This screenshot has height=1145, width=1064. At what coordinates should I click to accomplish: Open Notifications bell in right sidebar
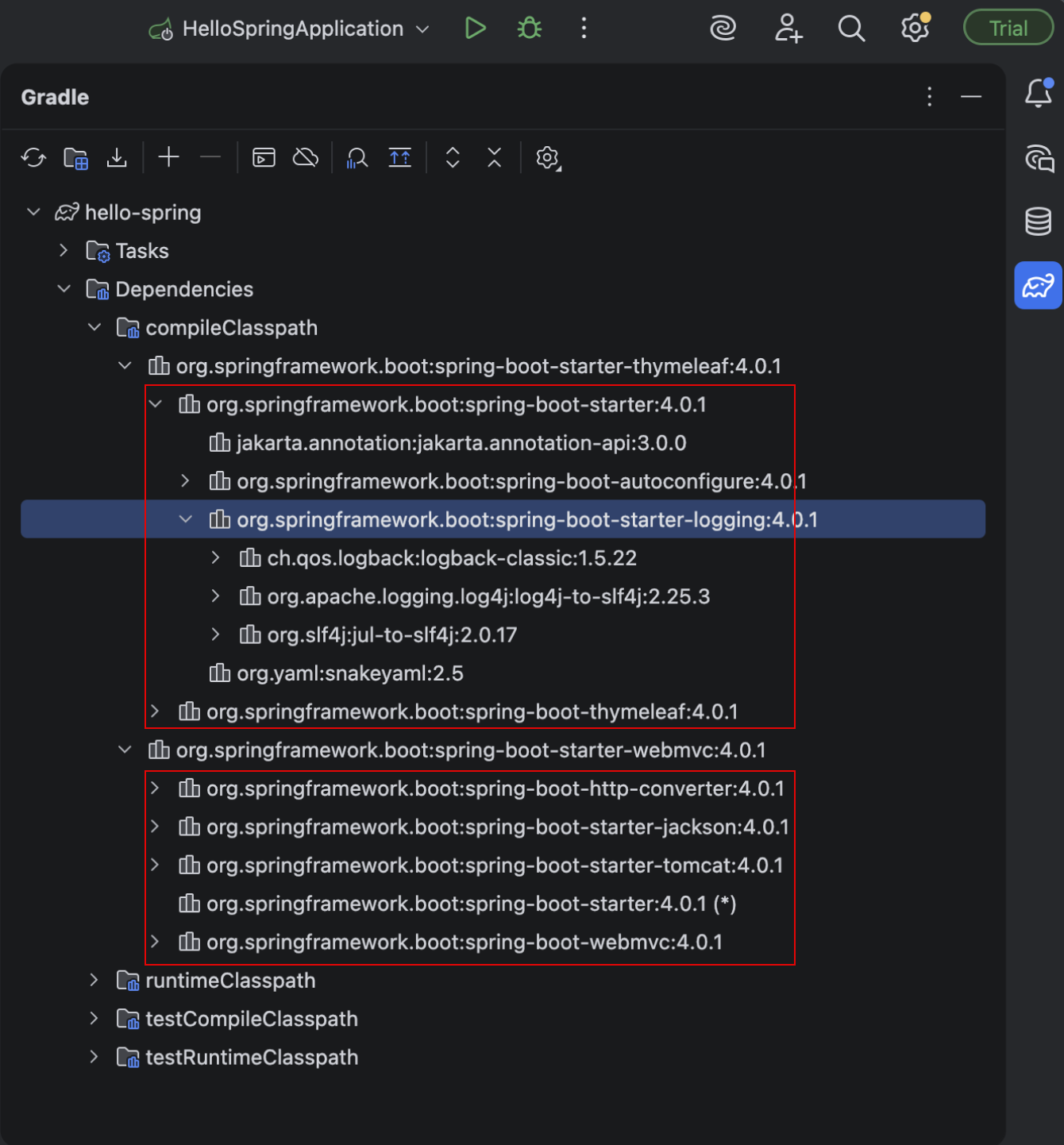(1039, 93)
